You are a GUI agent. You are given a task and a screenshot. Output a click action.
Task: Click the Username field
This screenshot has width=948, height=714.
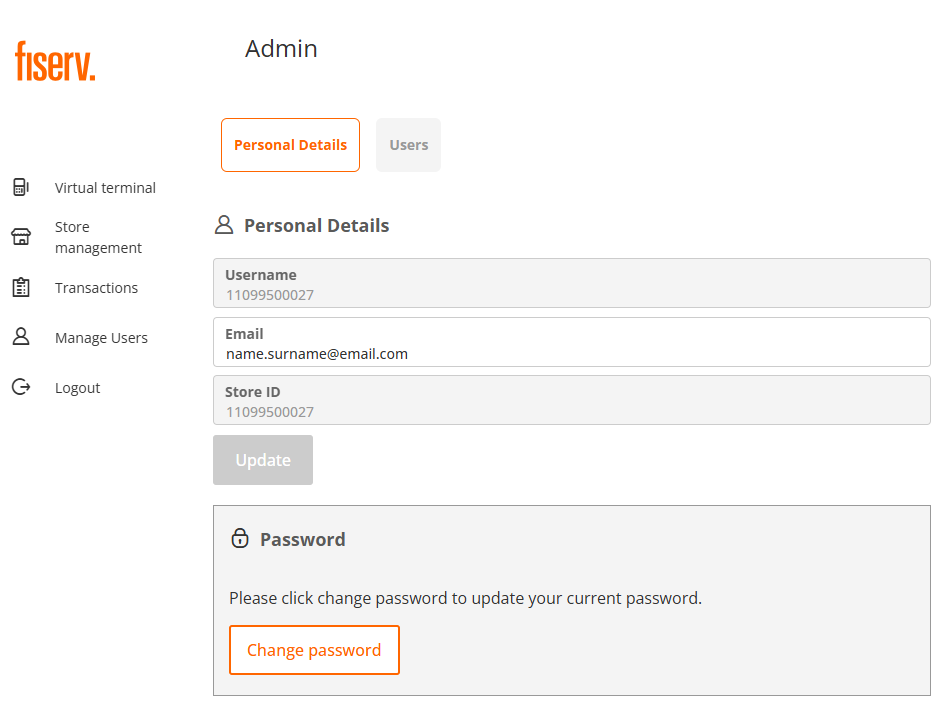pyautogui.click(x=571, y=284)
